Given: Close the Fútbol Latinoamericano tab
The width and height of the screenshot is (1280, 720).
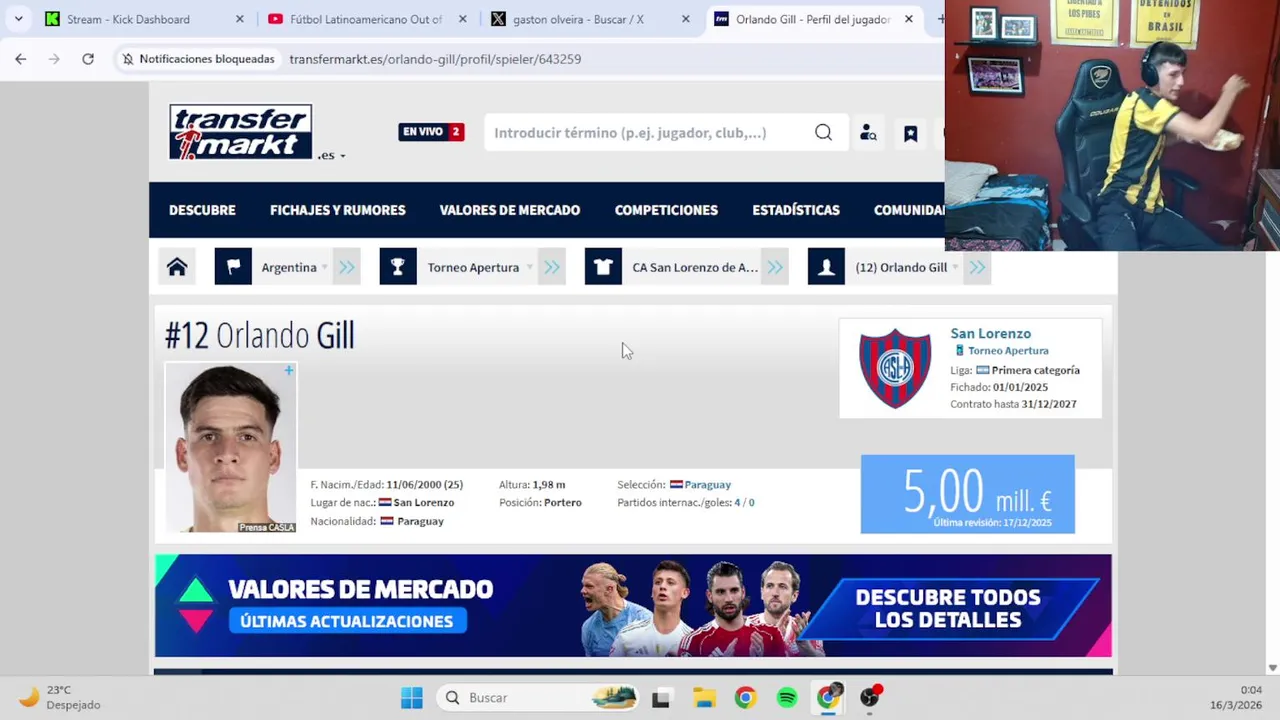Looking at the screenshot, I should coord(463,19).
